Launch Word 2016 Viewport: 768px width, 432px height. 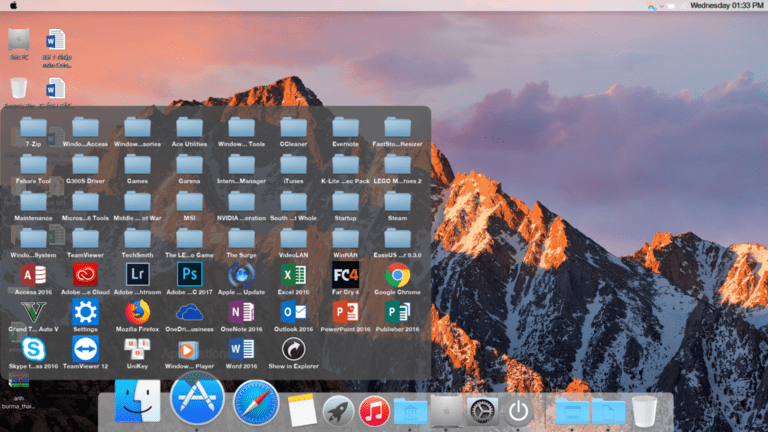click(x=241, y=350)
